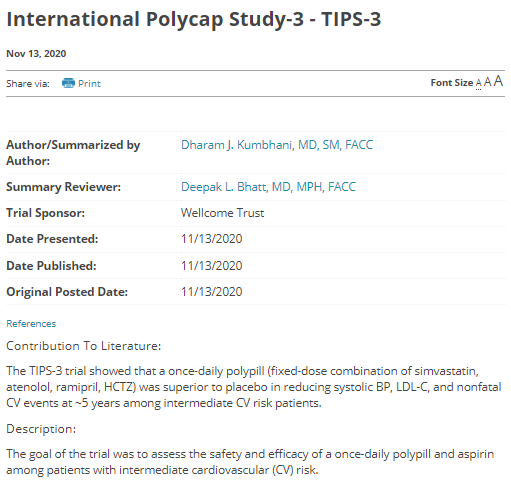Click the Date Published value 11/13/2020
Image resolution: width=511 pixels, height=481 pixels.
pos(211,266)
